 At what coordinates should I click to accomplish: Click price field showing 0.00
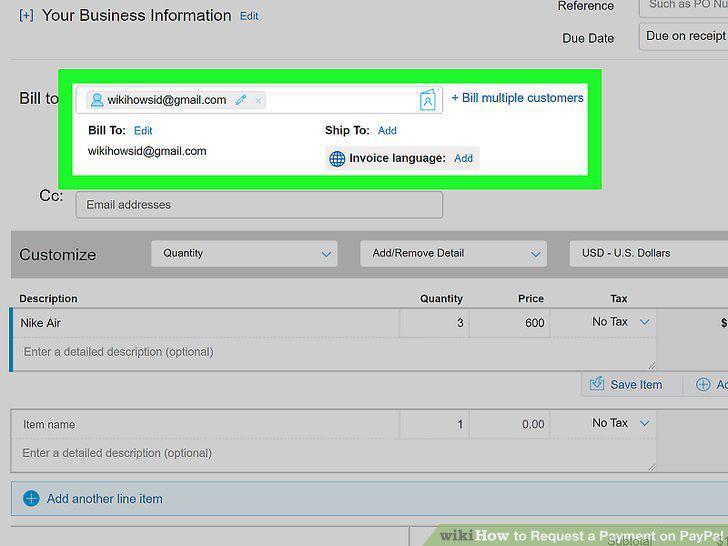pyautogui.click(x=510, y=424)
